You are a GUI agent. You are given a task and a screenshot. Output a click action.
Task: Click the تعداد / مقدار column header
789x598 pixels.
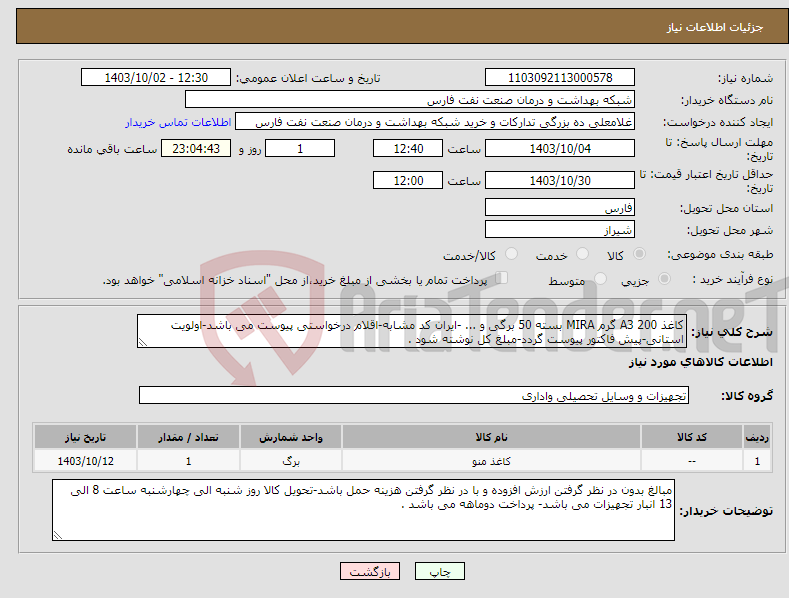click(188, 437)
